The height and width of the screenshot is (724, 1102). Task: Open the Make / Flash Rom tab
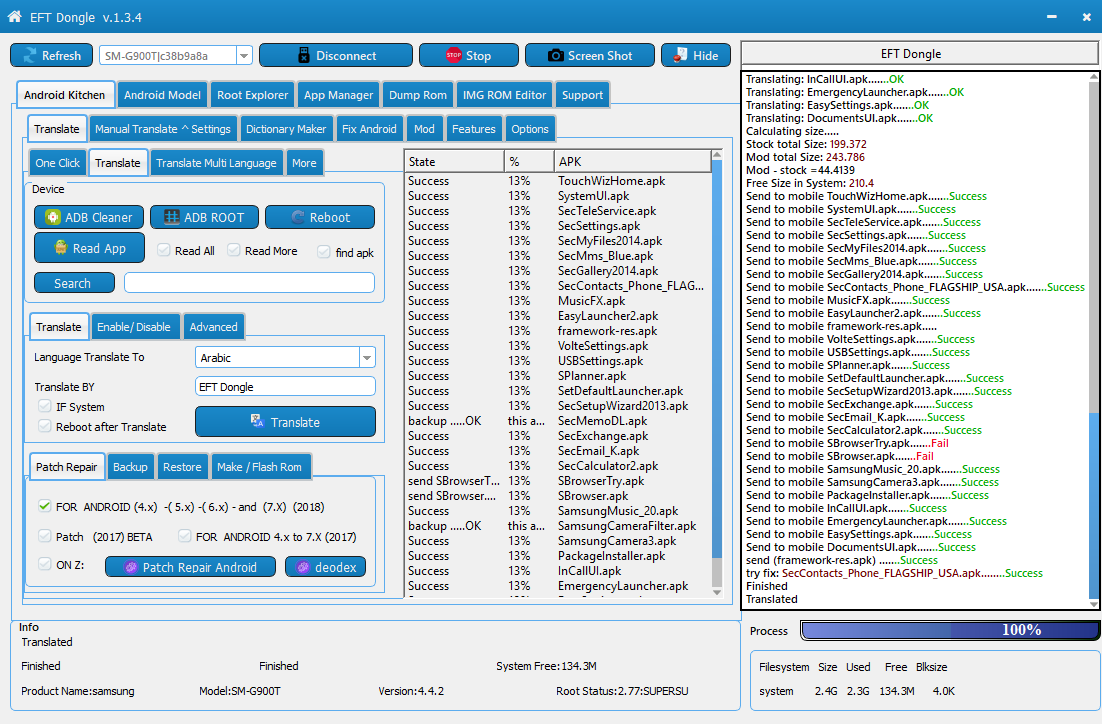tap(259, 467)
